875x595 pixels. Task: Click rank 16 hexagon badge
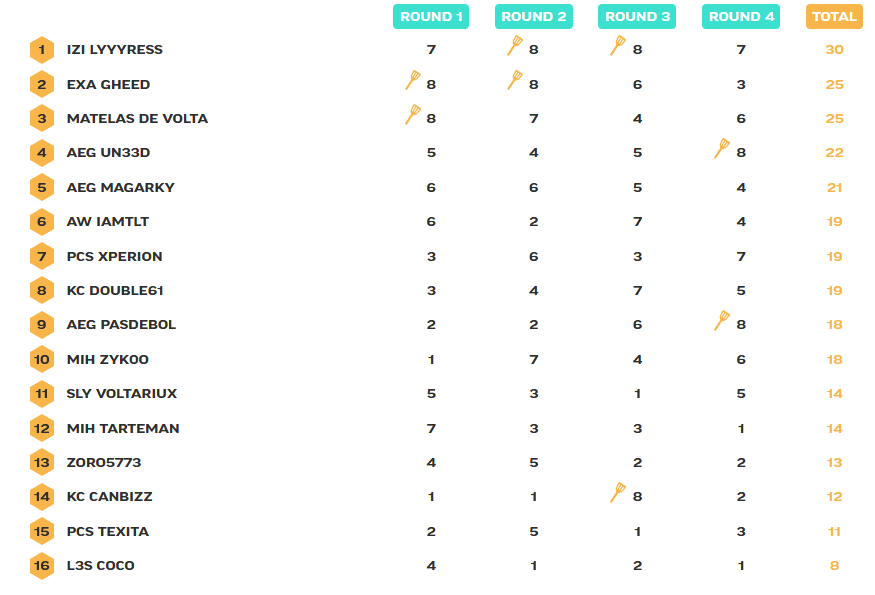42,566
